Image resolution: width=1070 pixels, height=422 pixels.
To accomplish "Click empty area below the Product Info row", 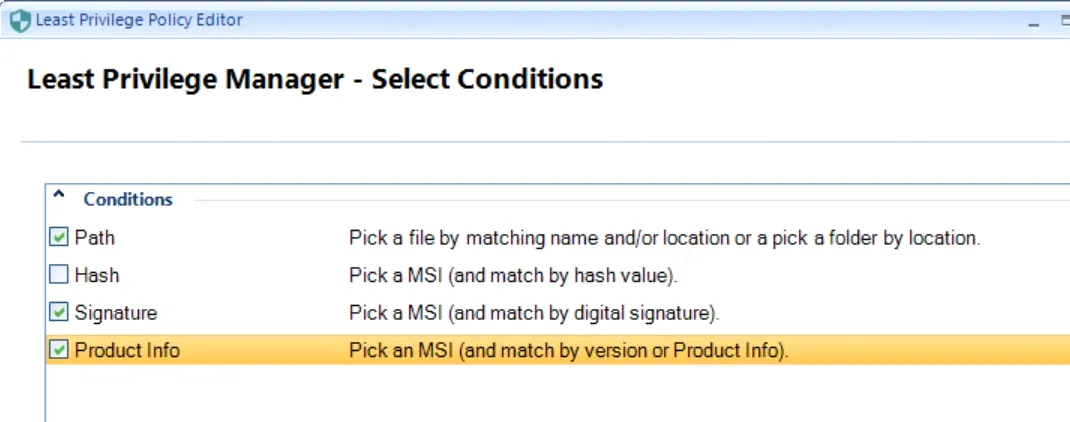I will pos(500,395).
